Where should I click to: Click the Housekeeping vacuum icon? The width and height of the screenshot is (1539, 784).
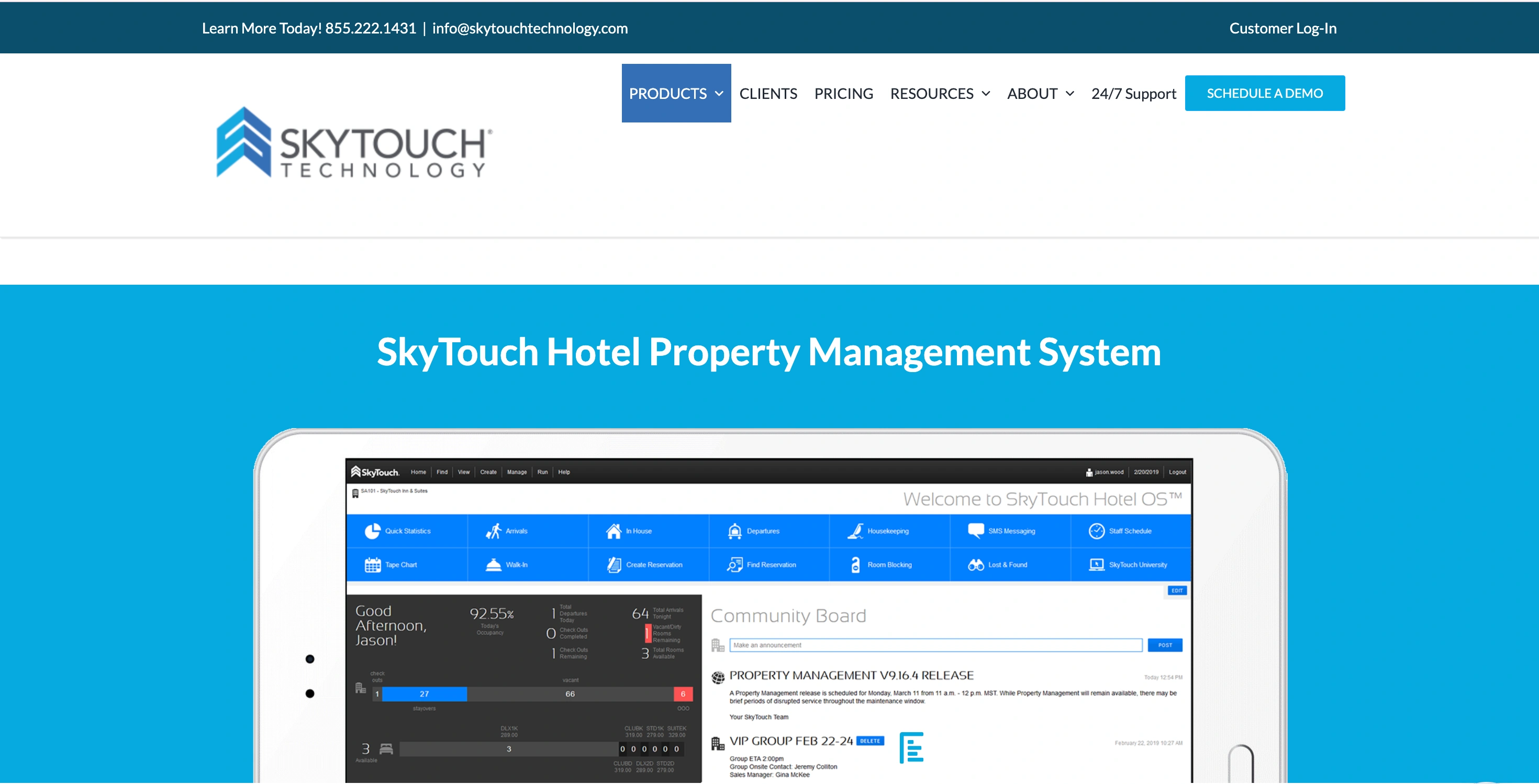pos(855,531)
